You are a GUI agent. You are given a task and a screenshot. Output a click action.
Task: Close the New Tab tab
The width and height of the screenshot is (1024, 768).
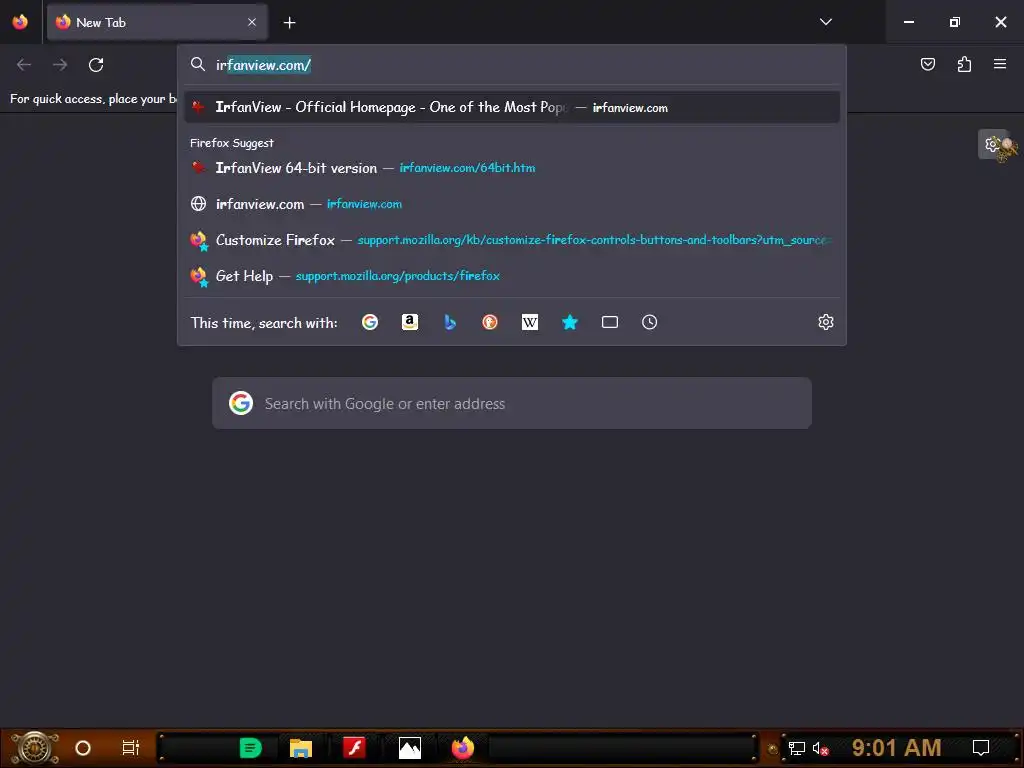tap(252, 22)
